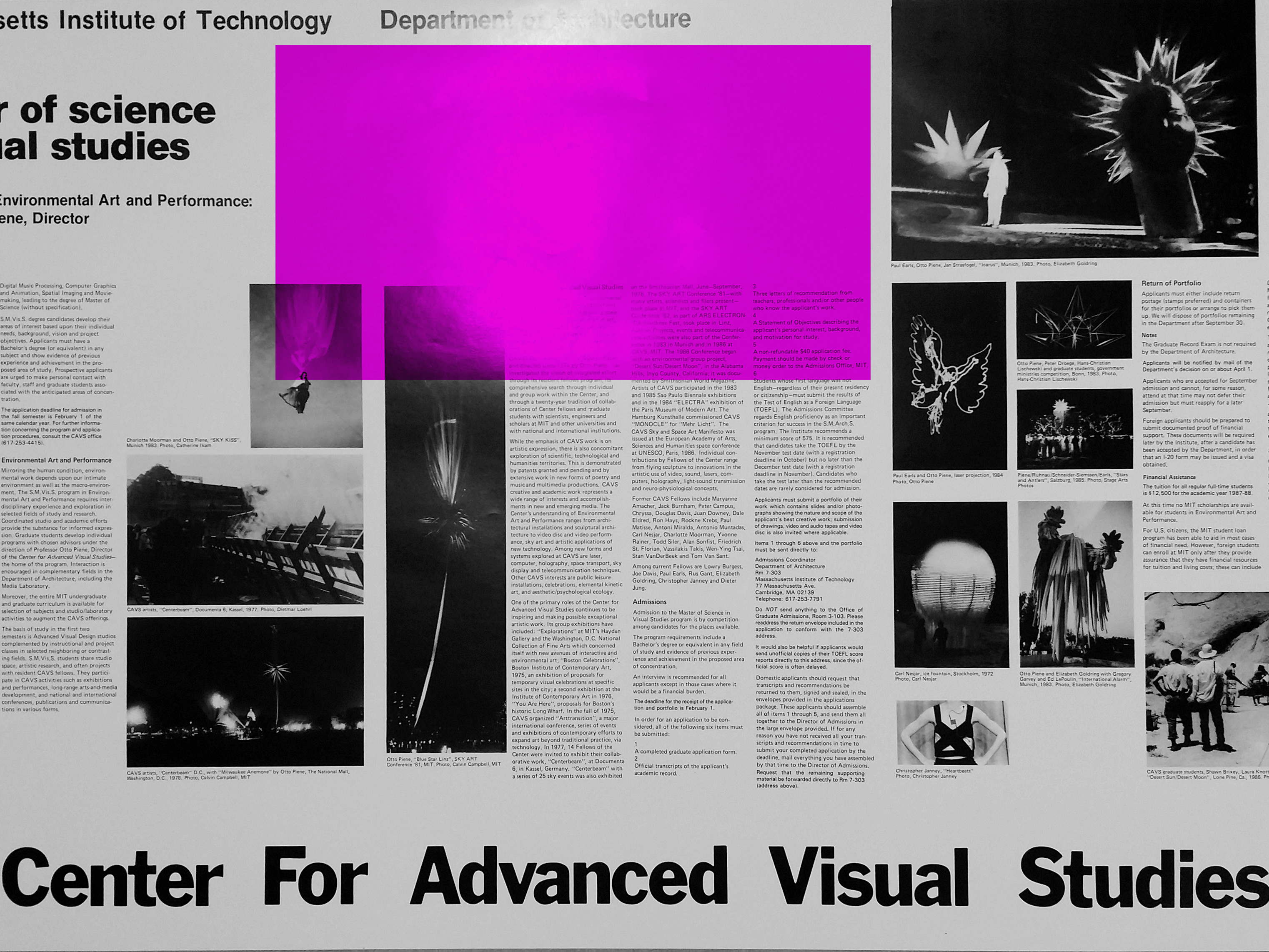Click the 'Milwaukee Anemone' National Mall caption
The width and height of the screenshot is (1269, 952).
tap(238, 775)
